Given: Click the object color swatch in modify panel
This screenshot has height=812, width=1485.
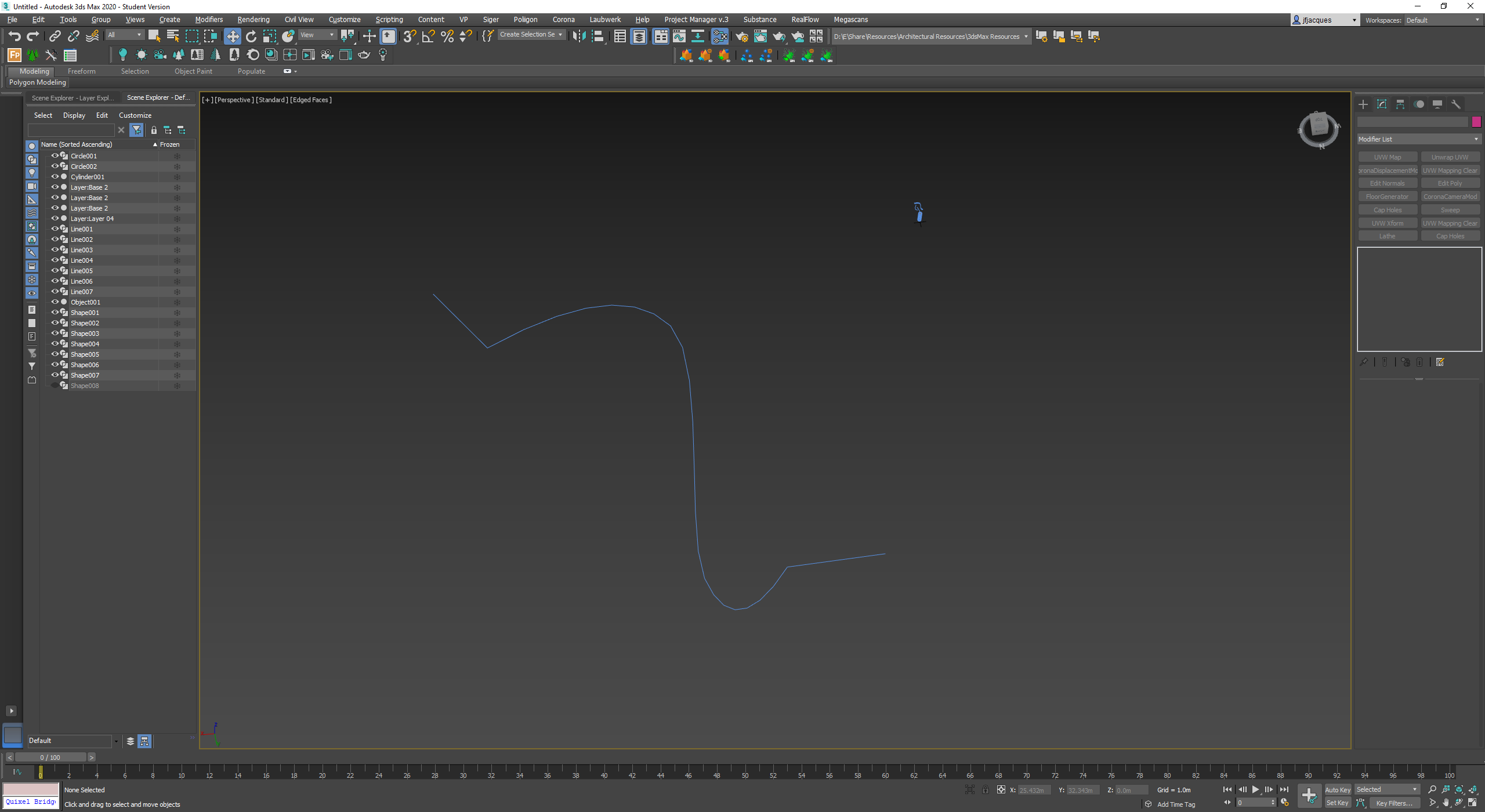Looking at the screenshot, I should click(1477, 122).
